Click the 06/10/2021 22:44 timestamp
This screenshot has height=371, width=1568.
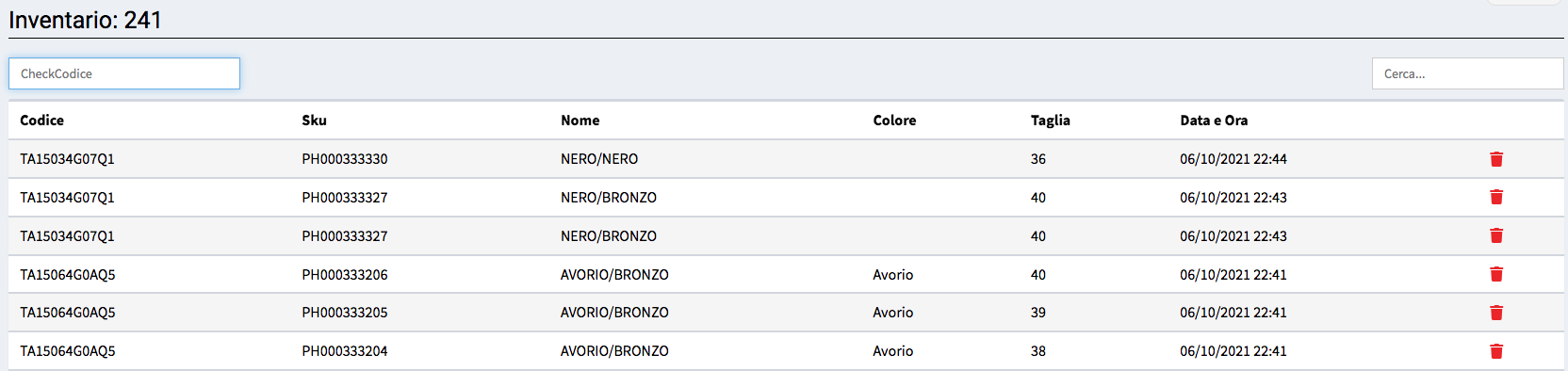1233,159
